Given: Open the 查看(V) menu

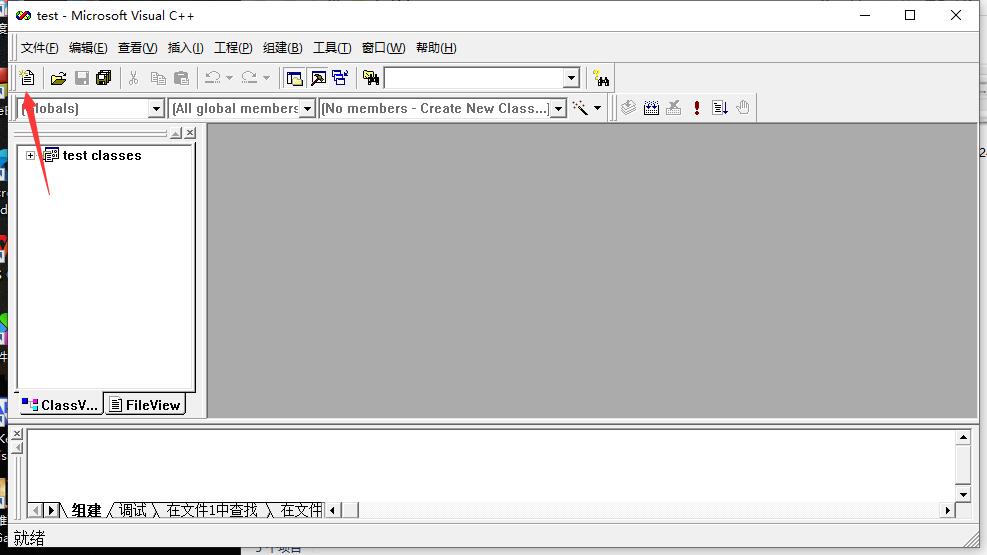Looking at the screenshot, I should [x=137, y=48].
